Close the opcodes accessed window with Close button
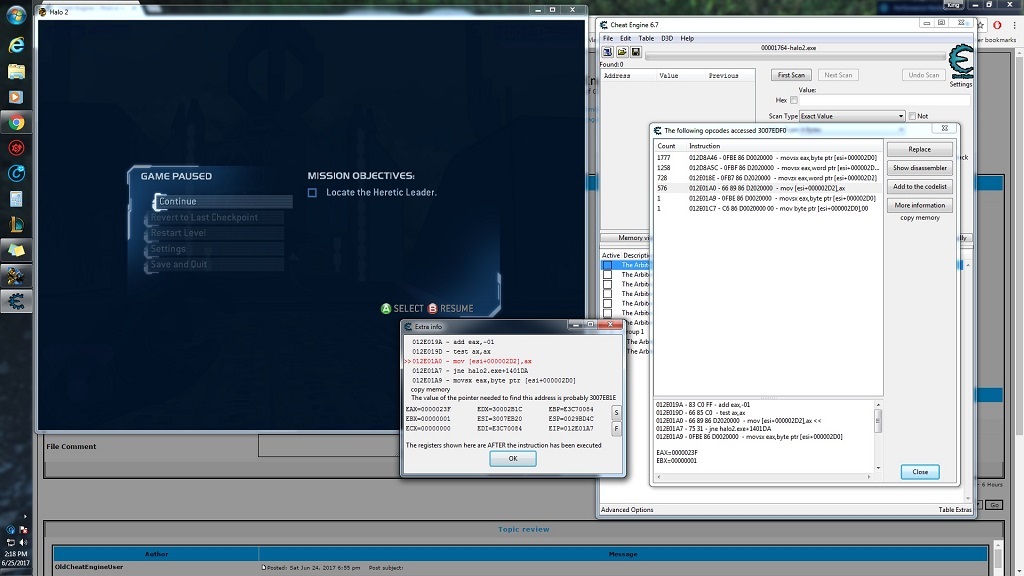This screenshot has height=576, width=1024. click(x=920, y=472)
